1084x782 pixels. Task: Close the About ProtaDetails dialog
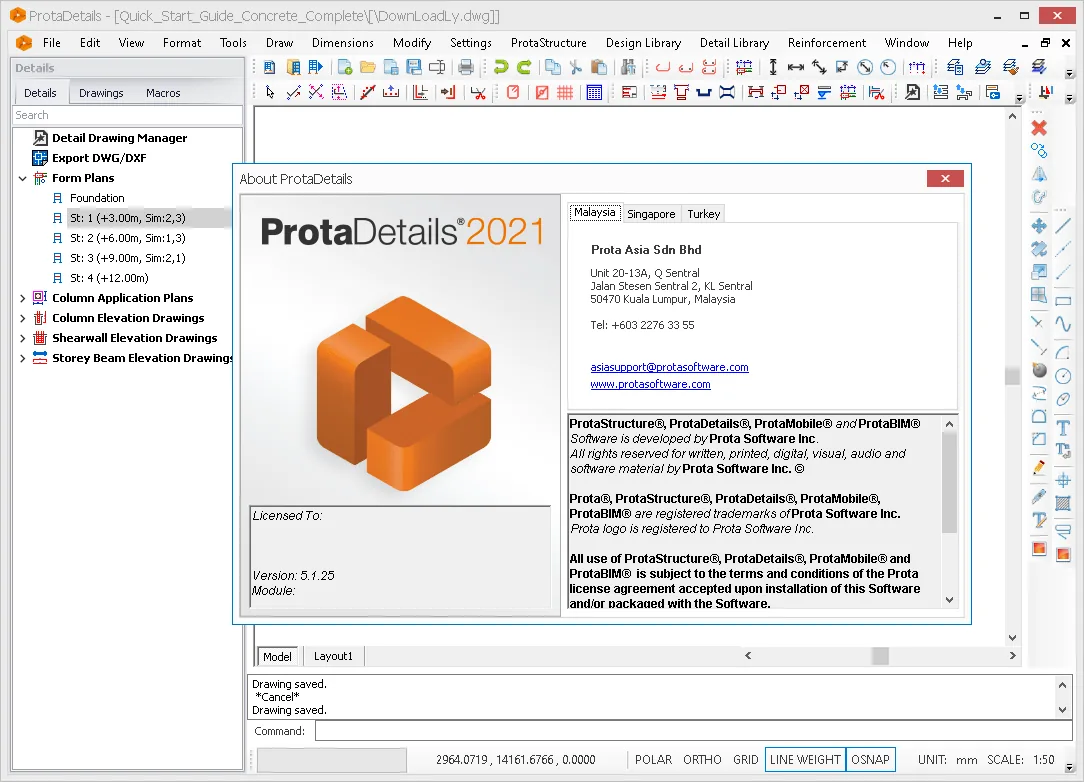pos(945,178)
